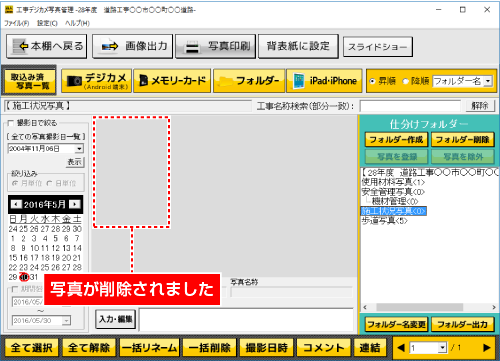Click 解除 button to clear search
The width and height of the screenshot is (500, 361).
tap(480, 106)
